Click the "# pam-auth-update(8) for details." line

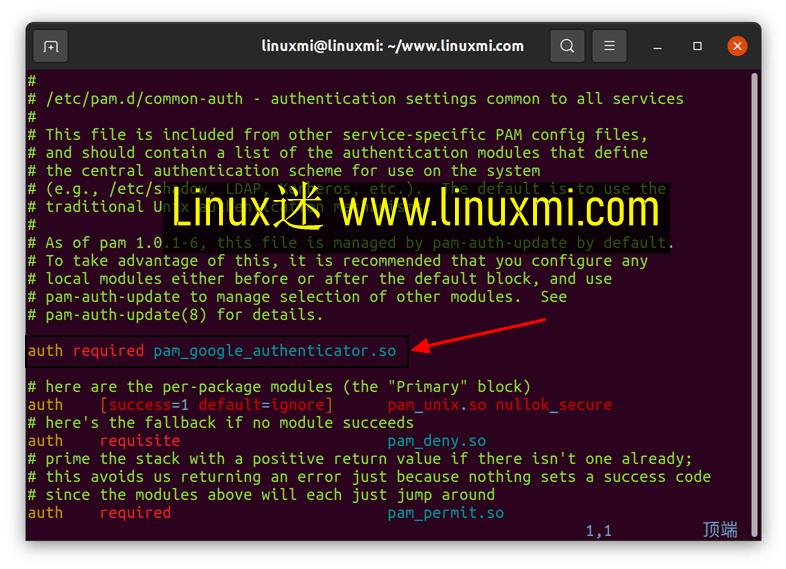[175, 315]
